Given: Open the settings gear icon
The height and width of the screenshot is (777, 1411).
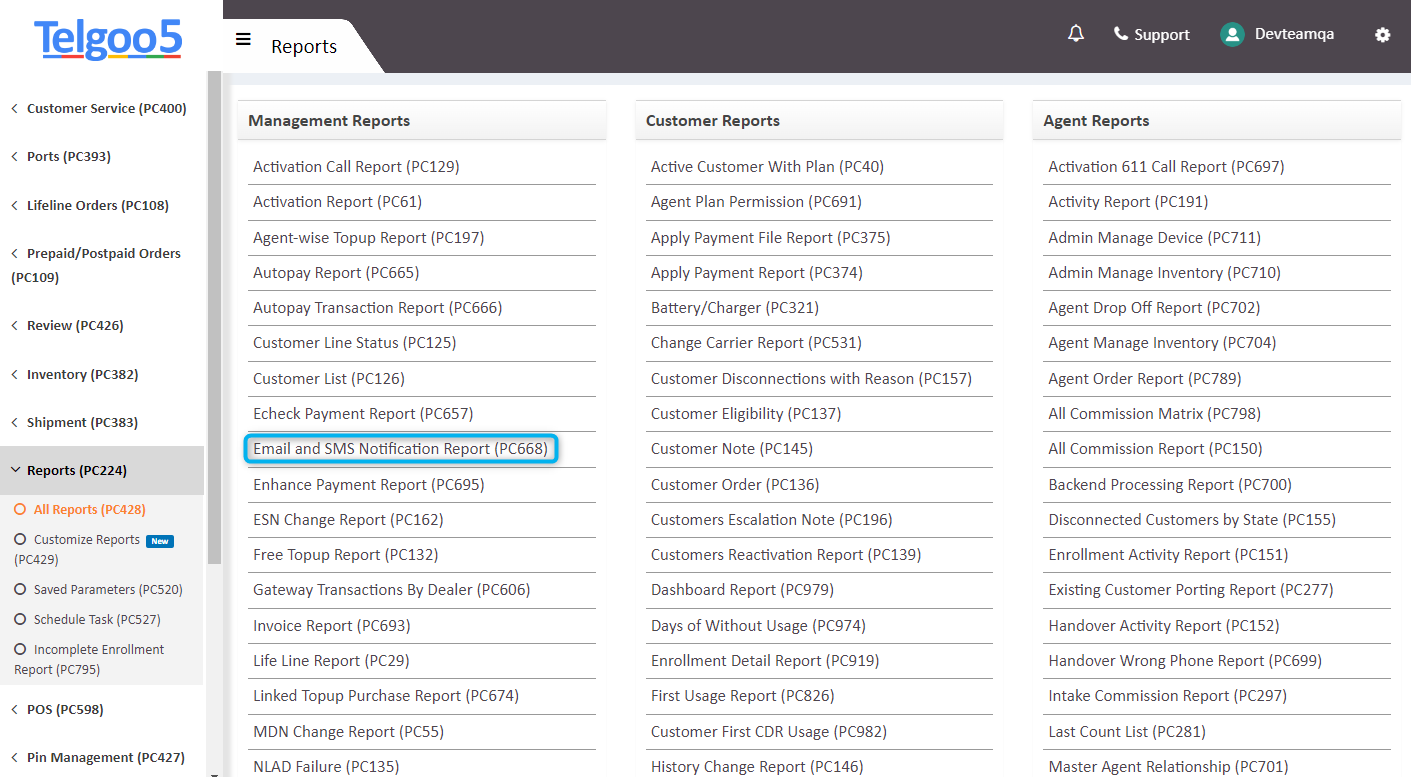Looking at the screenshot, I should click(x=1383, y=35).
